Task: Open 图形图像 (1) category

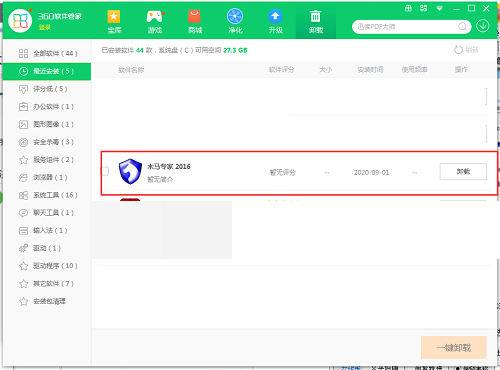Action: (47, 124)
